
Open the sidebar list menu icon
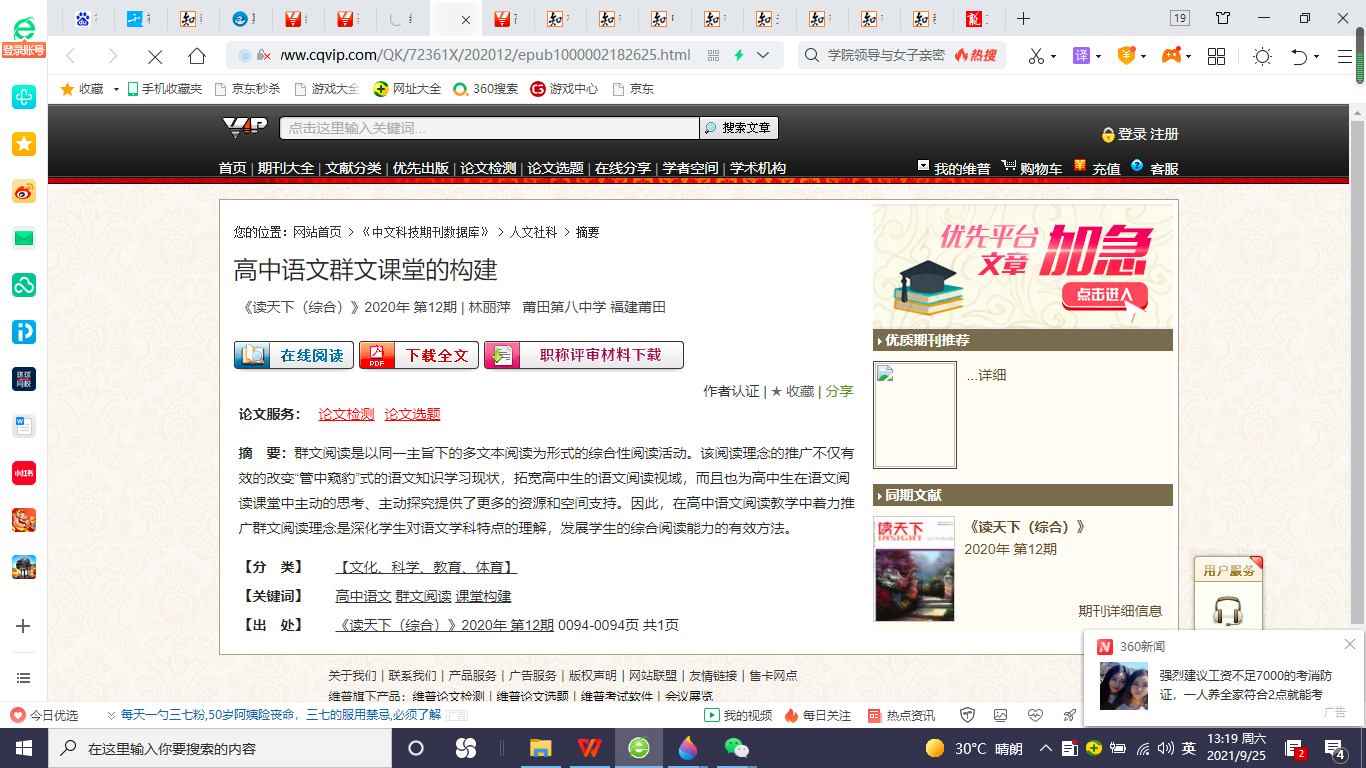click(23, 678)
